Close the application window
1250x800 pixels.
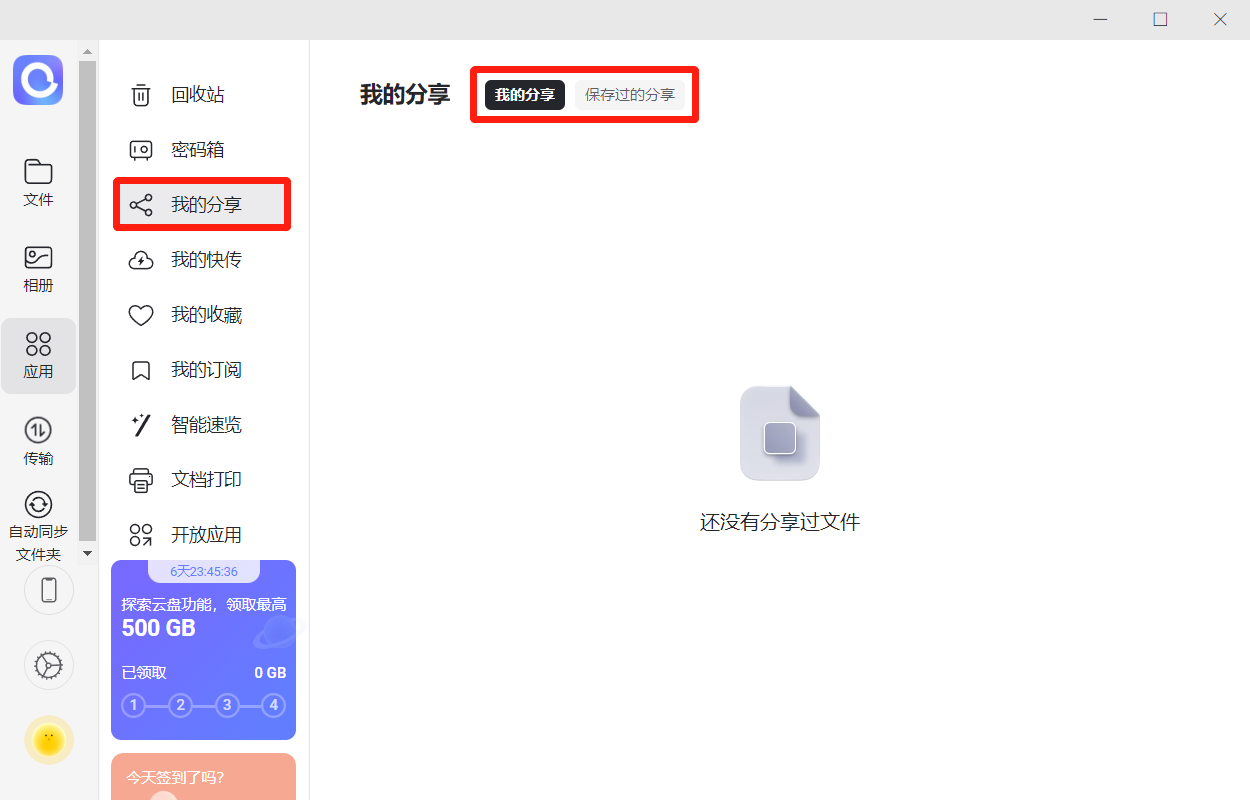click(1220, 19)
